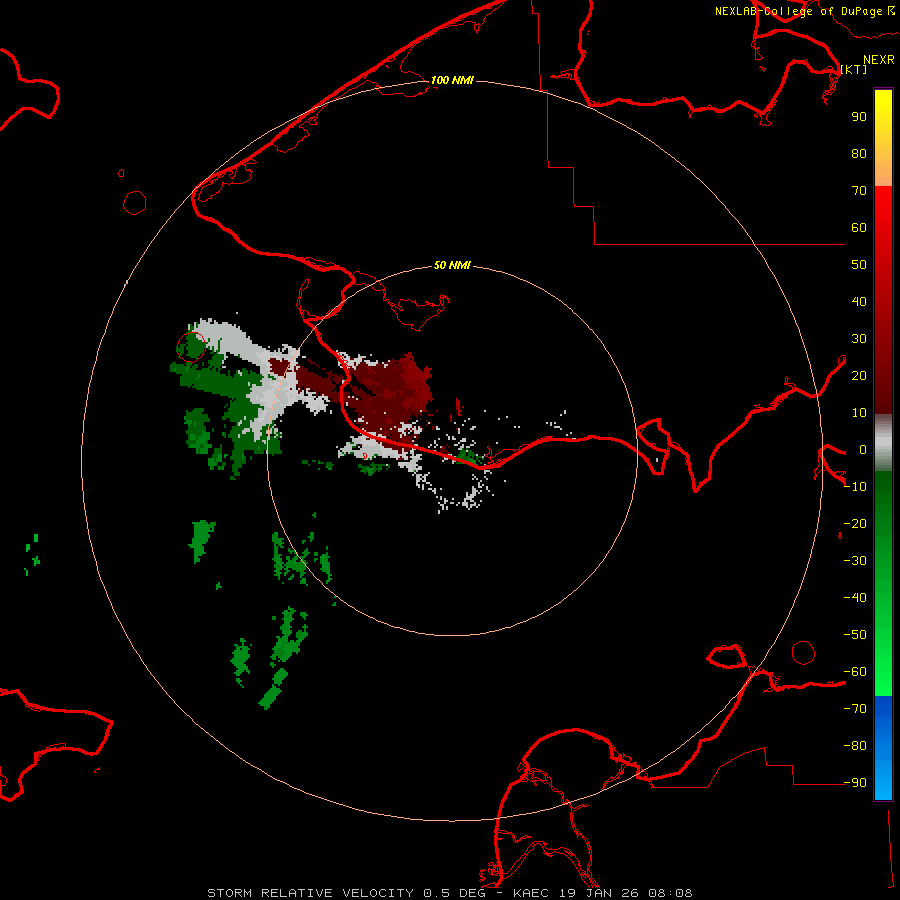Click STORM RELATIVE VELOCITY in the footer
Viewport: 900px width, 900px height.
tap(310, 893)
